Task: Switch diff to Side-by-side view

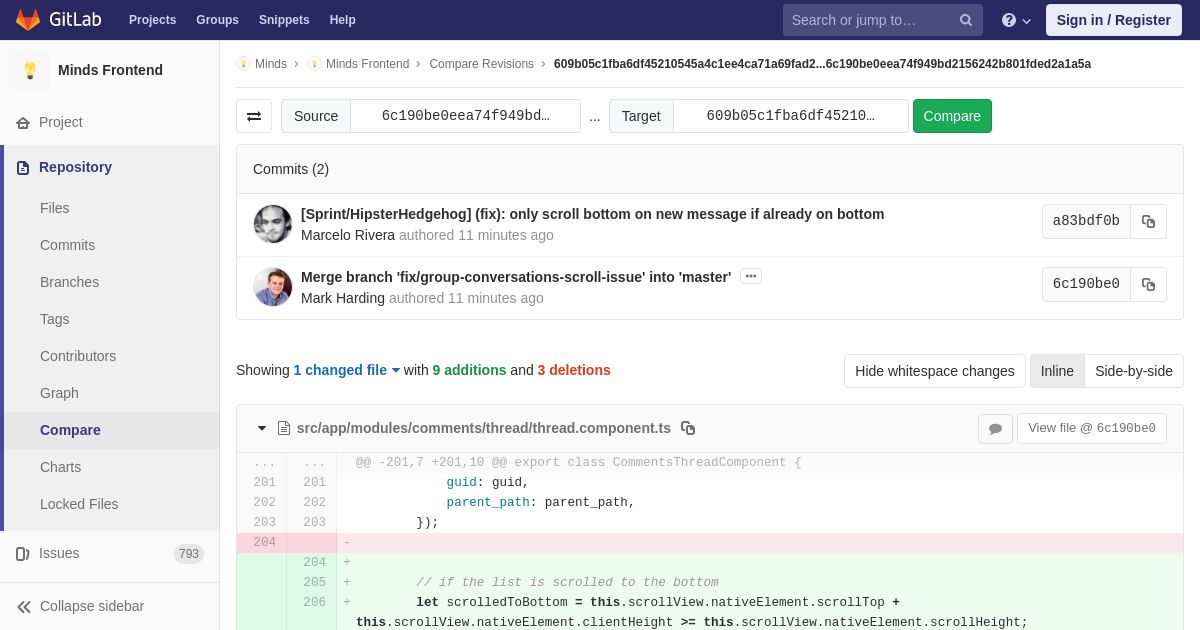Action: pyautogui.click(x=1133, y=371)
